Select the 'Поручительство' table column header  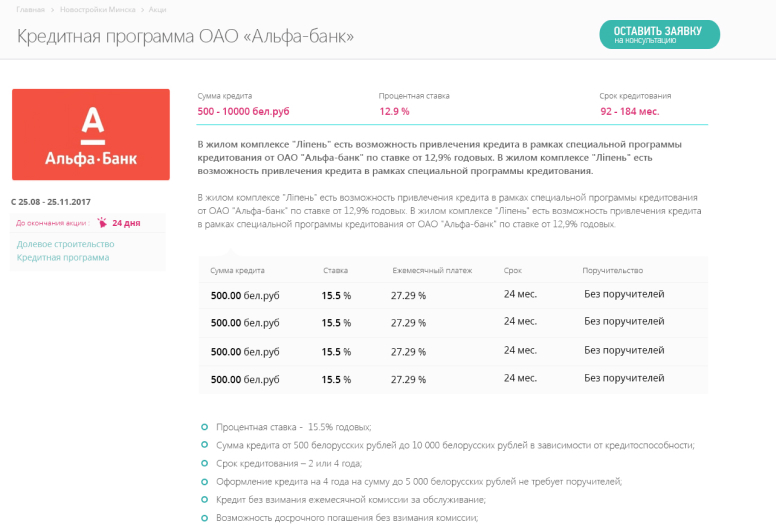click(612, 271)
